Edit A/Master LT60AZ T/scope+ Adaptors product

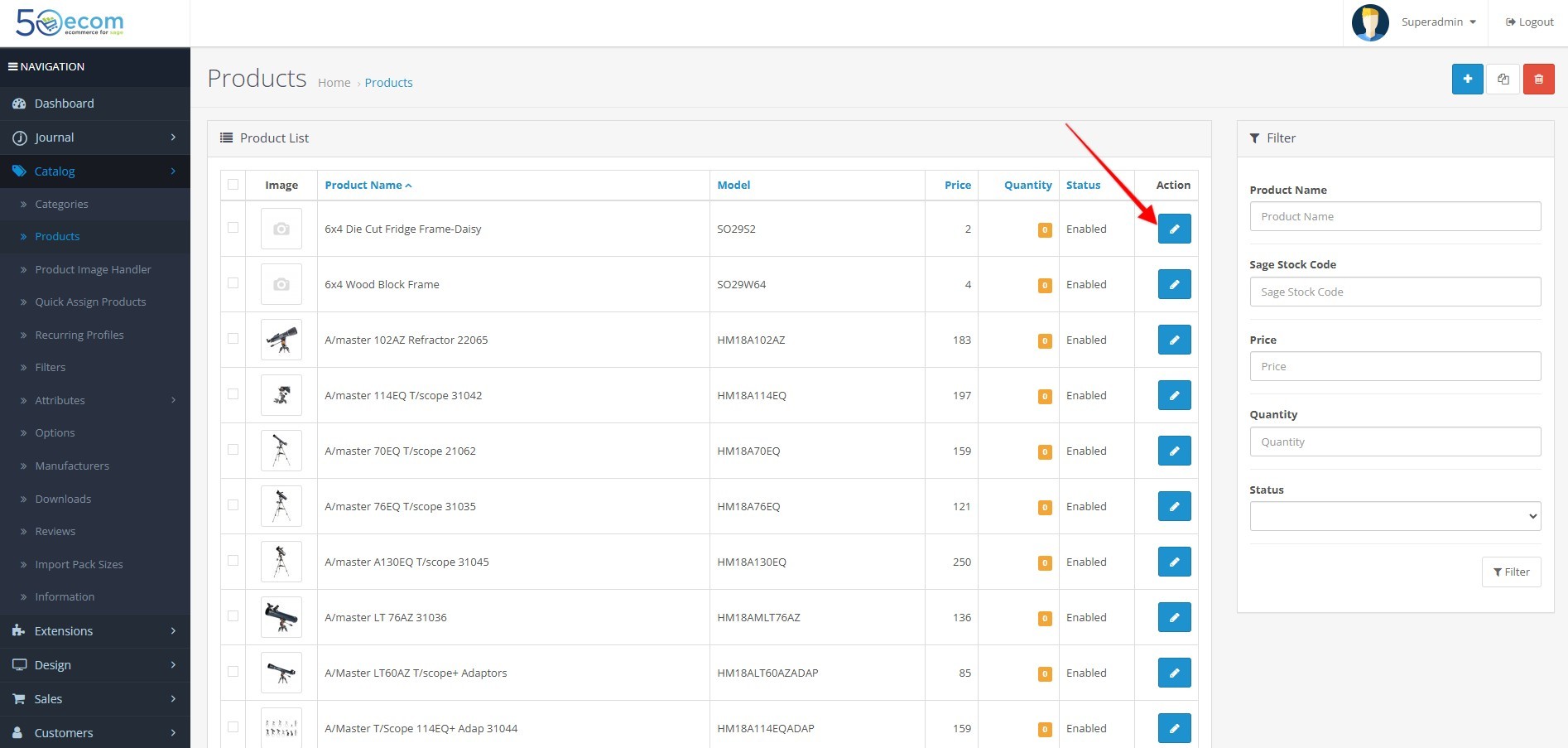pos(1174,673)
